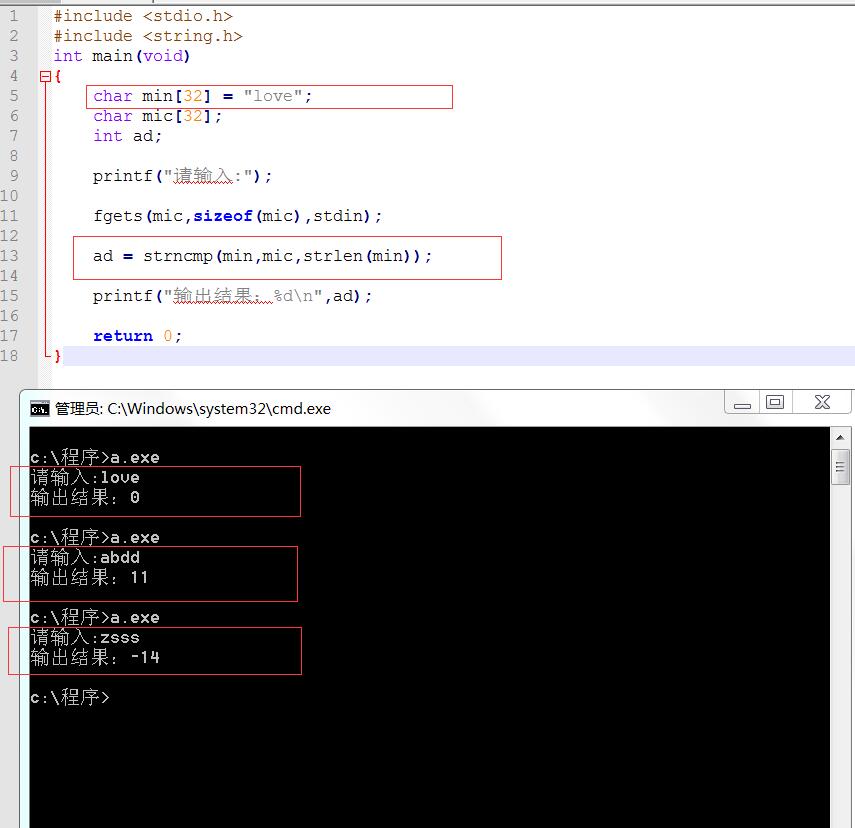Click the int ad; declaration
Image resolution: width=855 pixels, height=828 pixels.
[x=127, y=136]
